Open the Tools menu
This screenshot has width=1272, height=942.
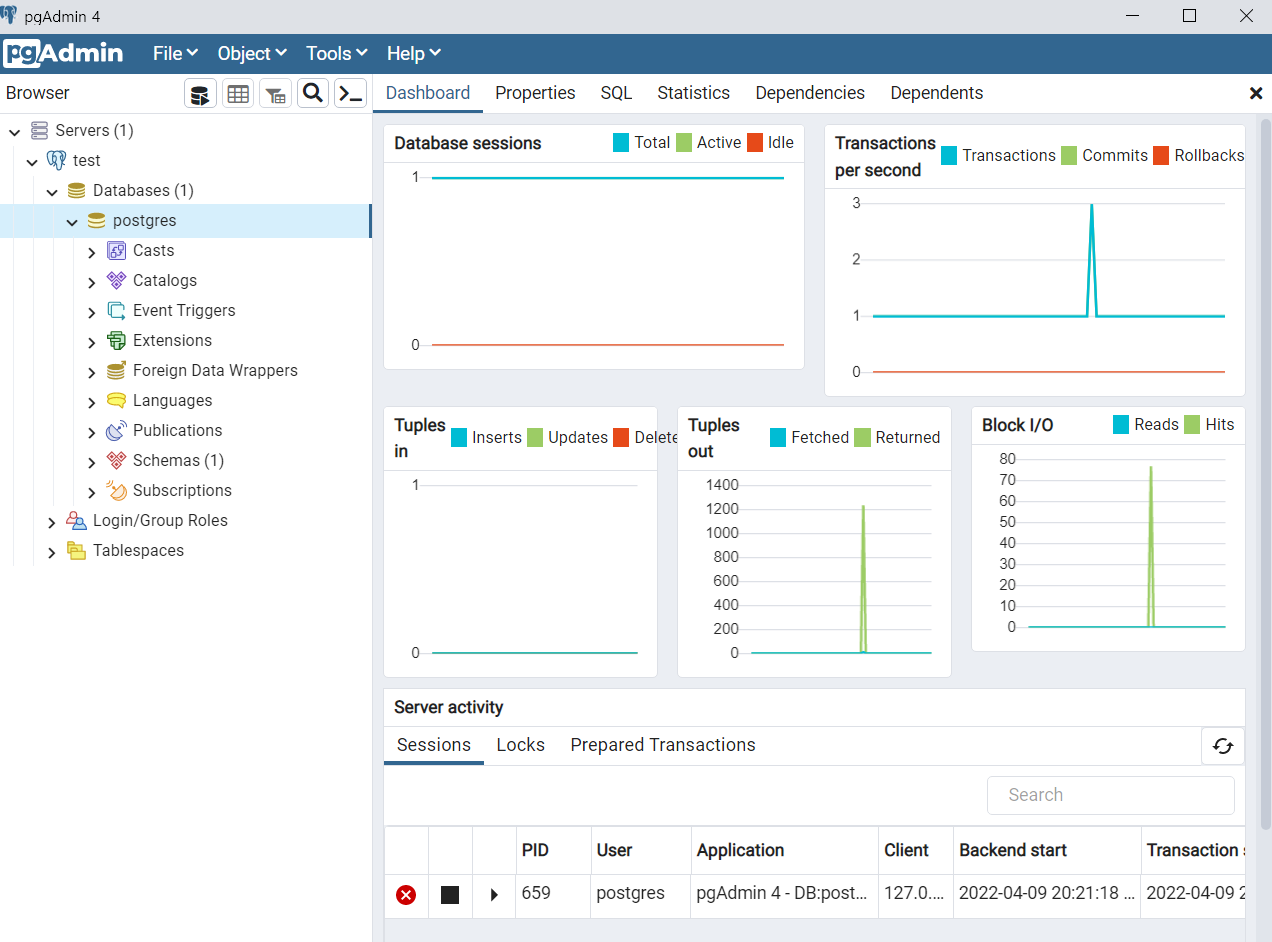[x=337, y=54]
